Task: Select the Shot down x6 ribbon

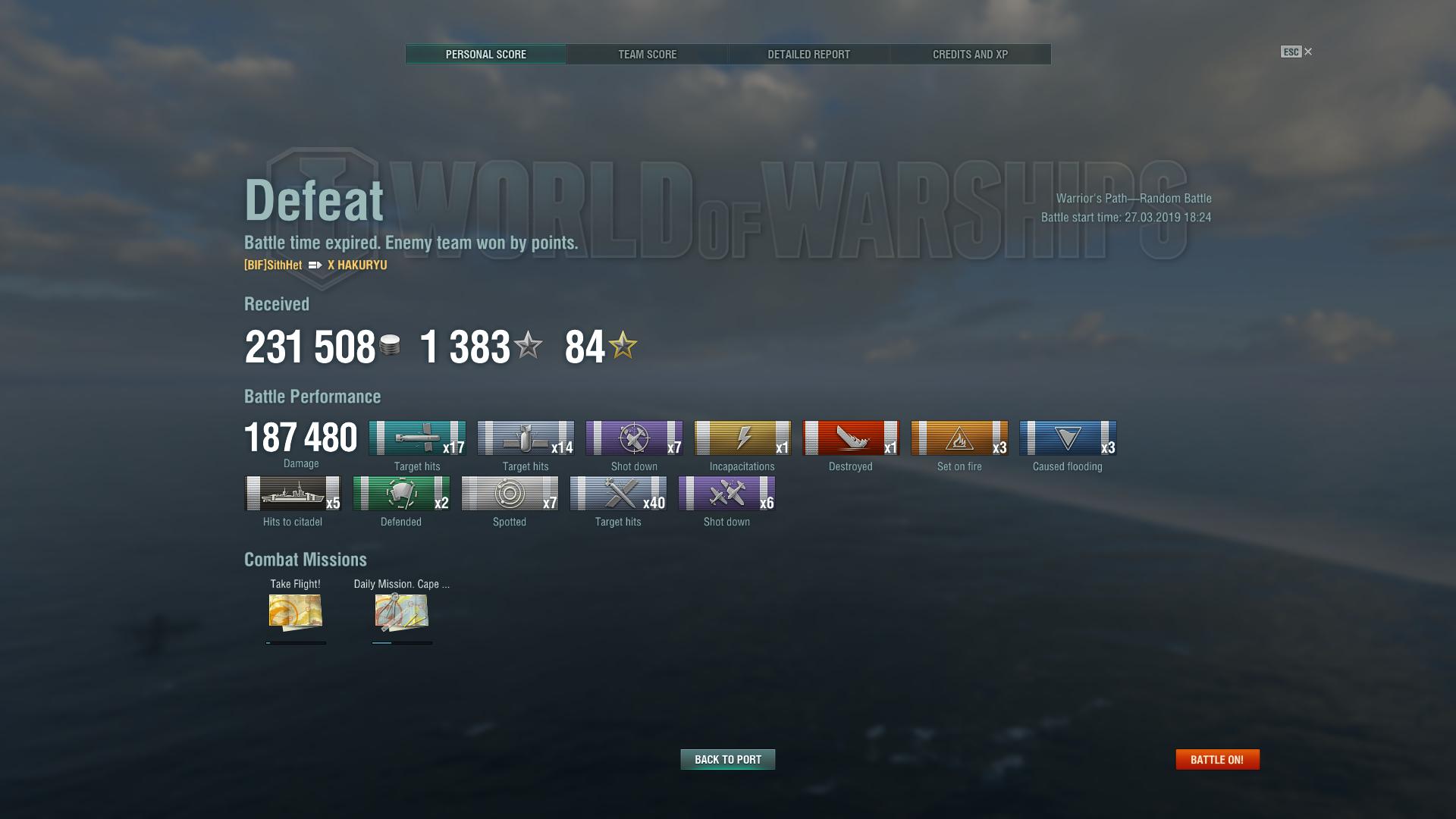Action: point(726,494)
